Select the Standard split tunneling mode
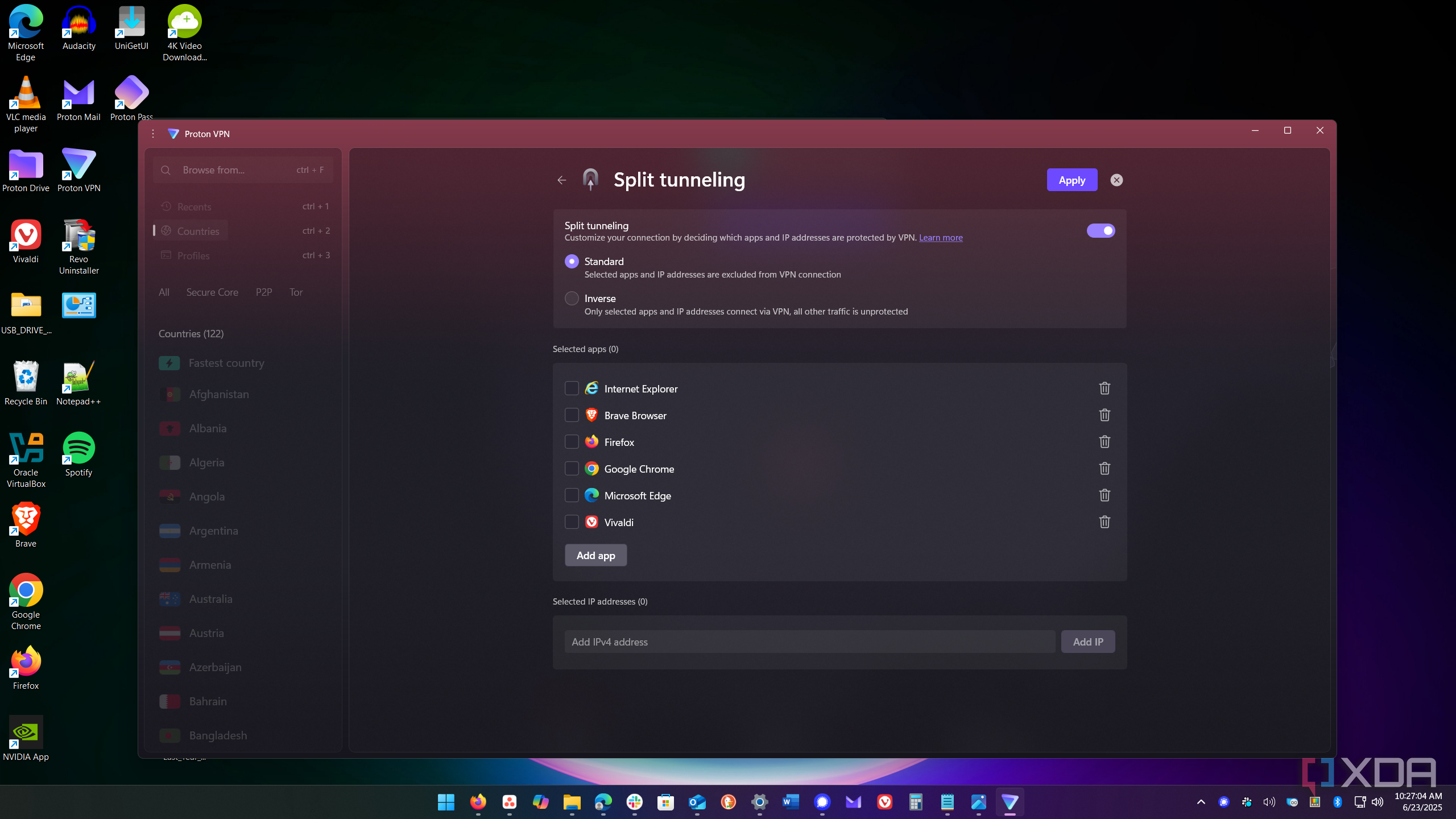 572,262
